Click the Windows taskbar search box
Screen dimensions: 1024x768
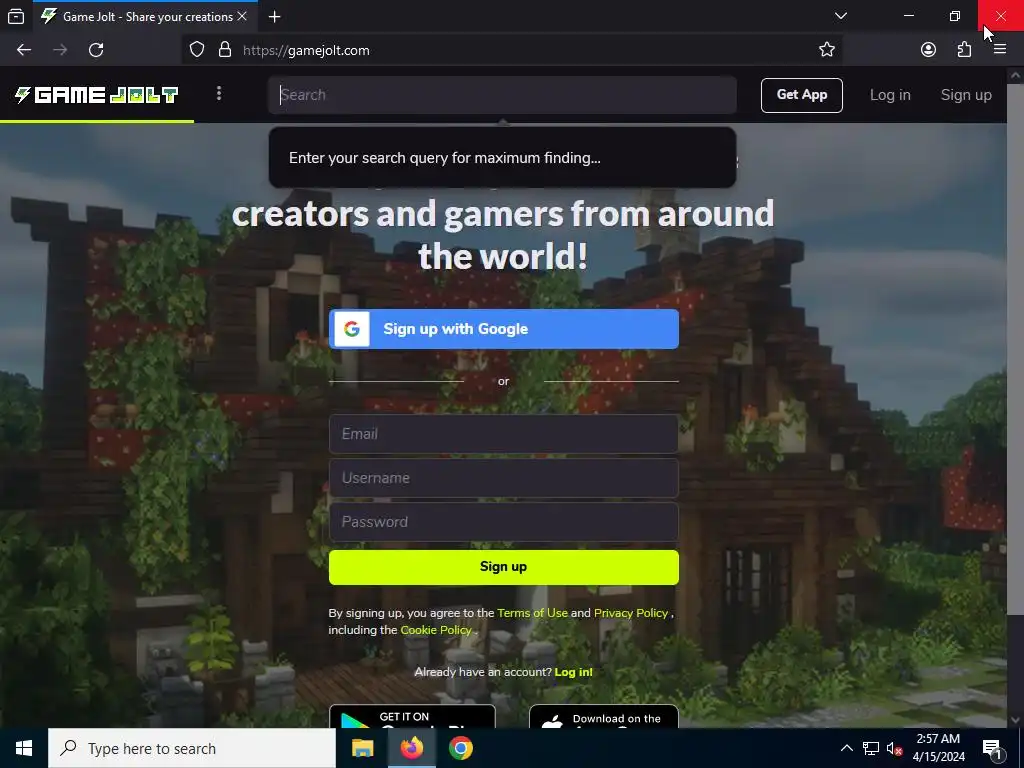coord(192,748)
